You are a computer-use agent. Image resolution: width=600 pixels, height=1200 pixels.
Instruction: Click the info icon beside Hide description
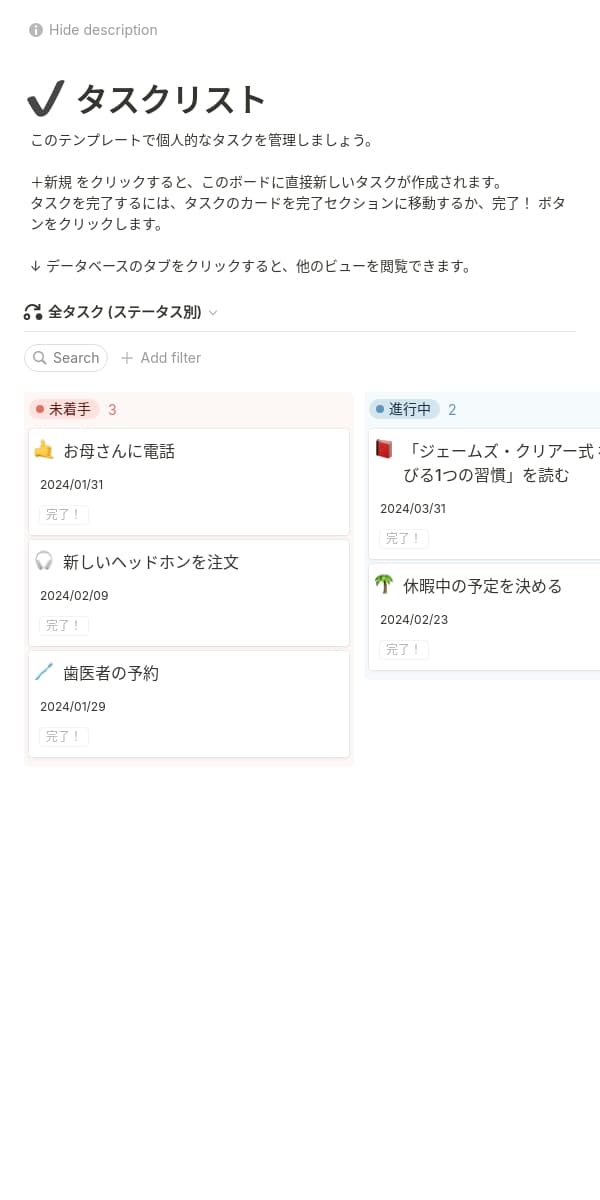(x=35, y=30)
